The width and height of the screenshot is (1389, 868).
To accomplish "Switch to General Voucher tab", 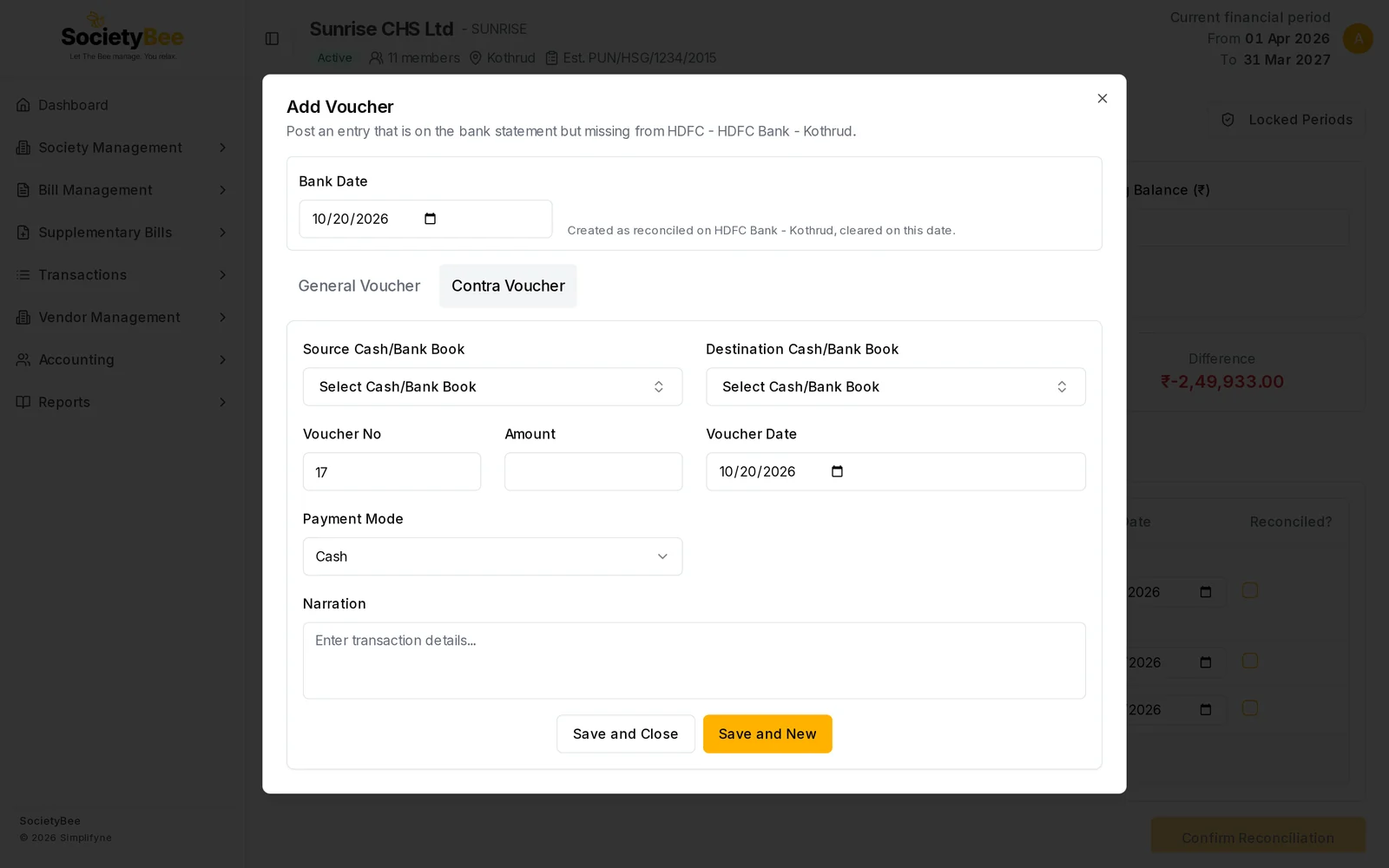I will (x=359, y=286).
